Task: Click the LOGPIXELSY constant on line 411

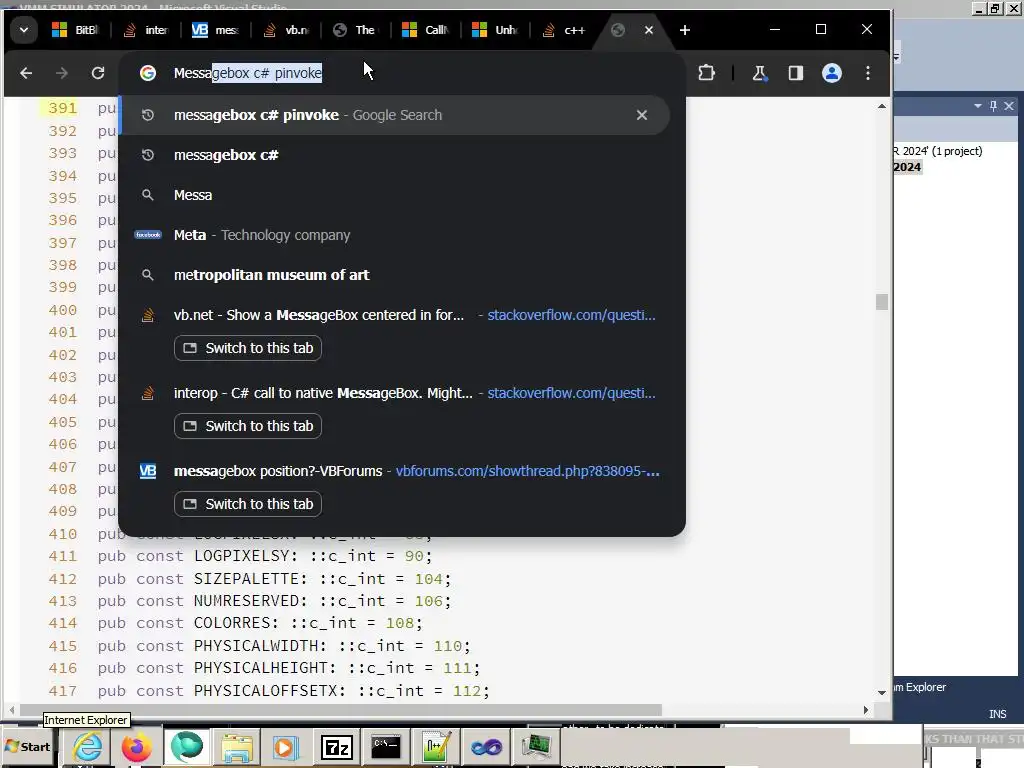Action: pyautogui.click(x=242, y=556)
